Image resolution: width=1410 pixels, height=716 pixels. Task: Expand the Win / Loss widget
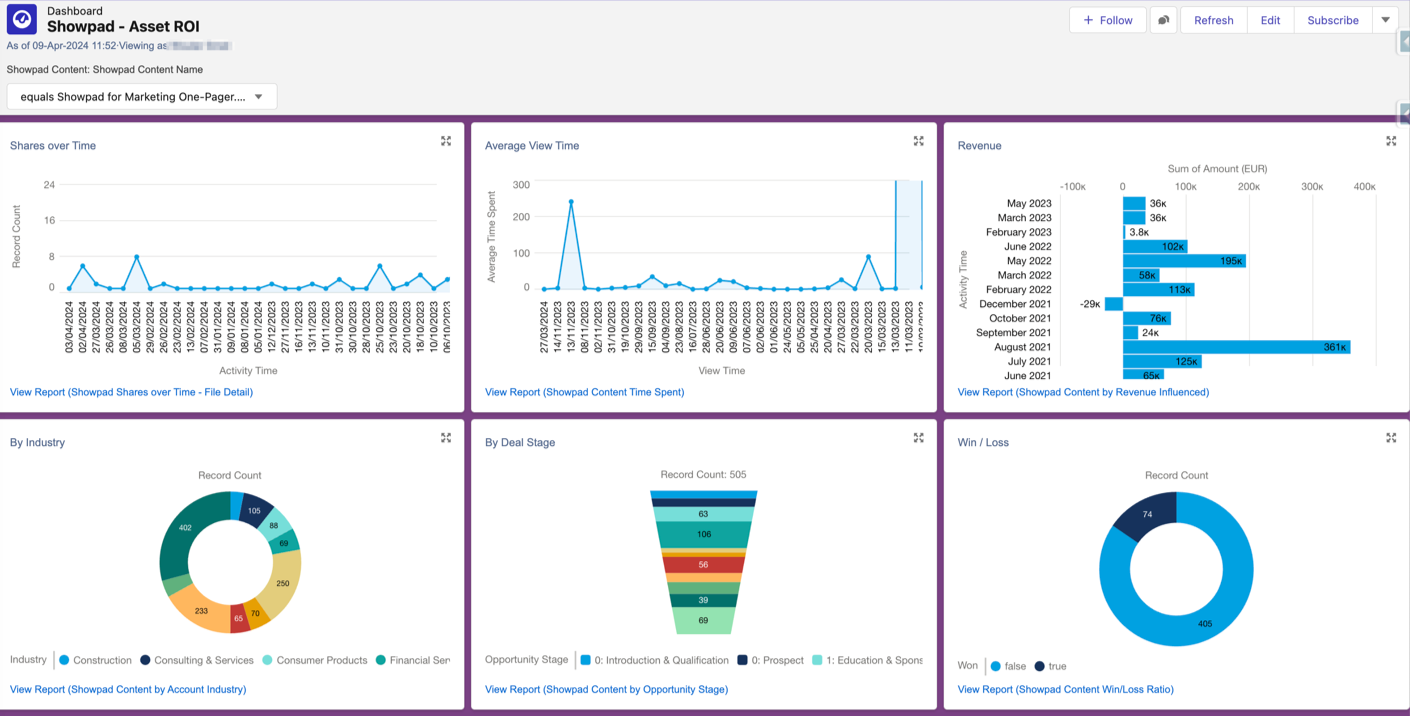[1391, 438]
